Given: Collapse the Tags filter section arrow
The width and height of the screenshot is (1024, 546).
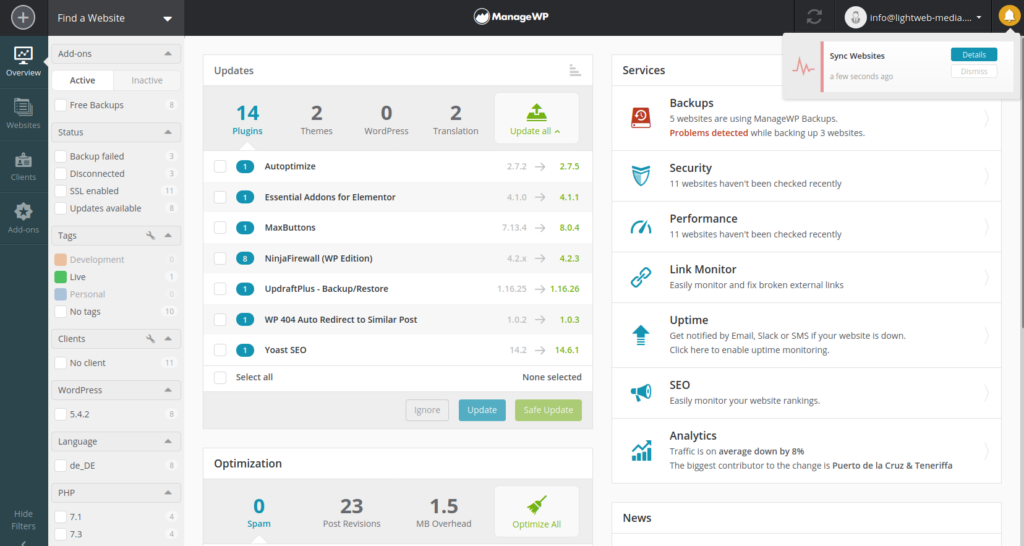Looking at the screenshot, I should pyautogui.click(x=168, y=235).
